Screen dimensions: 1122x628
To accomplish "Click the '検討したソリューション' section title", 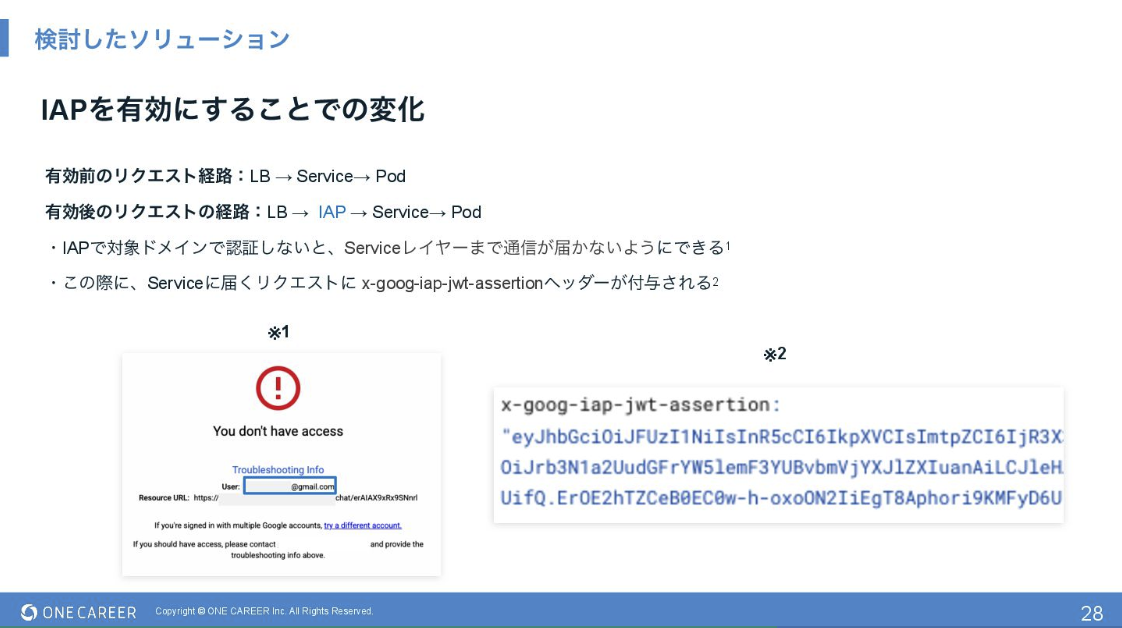I will click(x=162, y=39).
